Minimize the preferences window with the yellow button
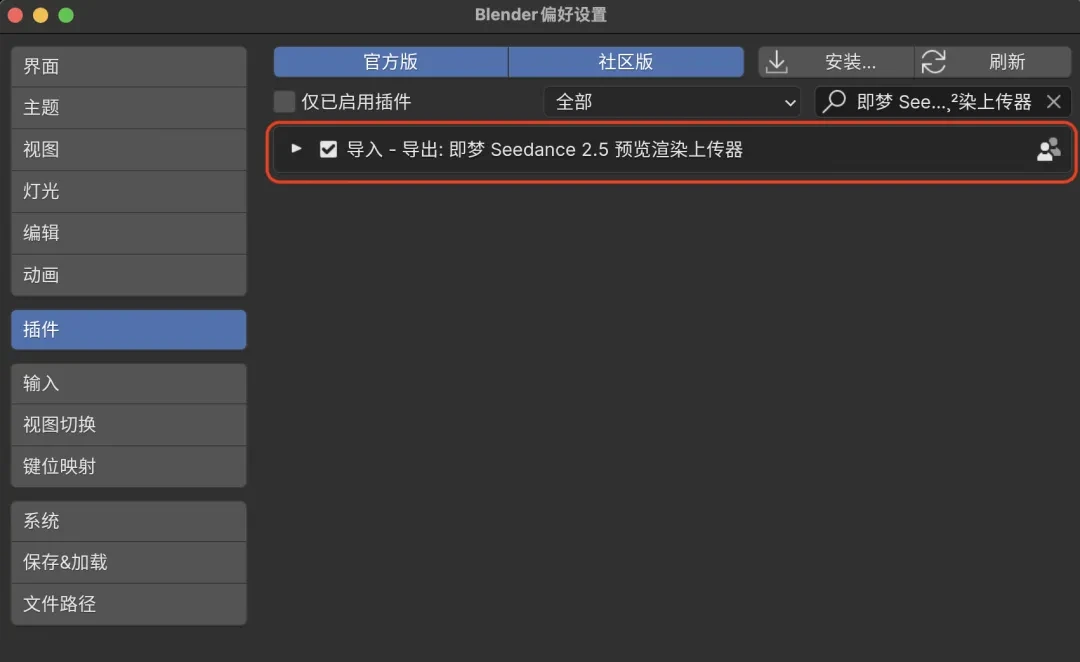 coord(41,15)
